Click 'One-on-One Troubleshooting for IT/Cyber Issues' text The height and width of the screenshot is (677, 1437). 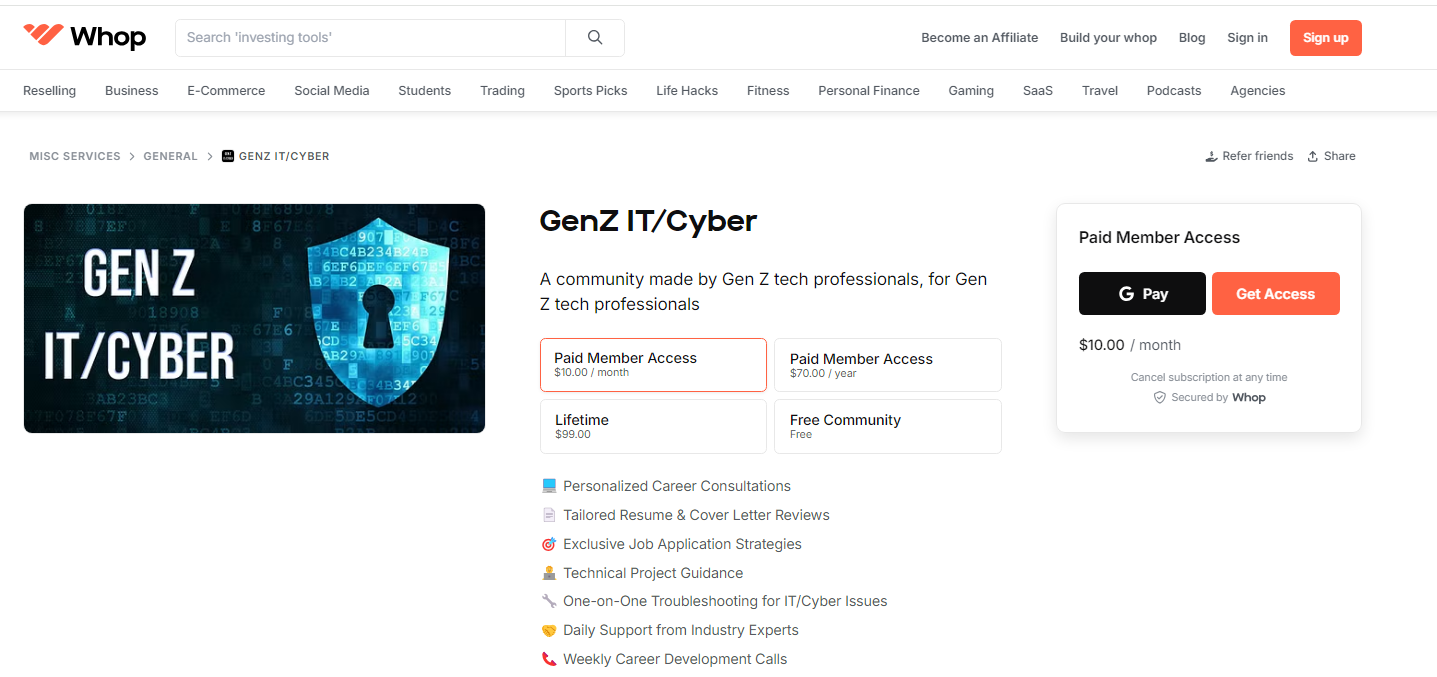[725, 601]
